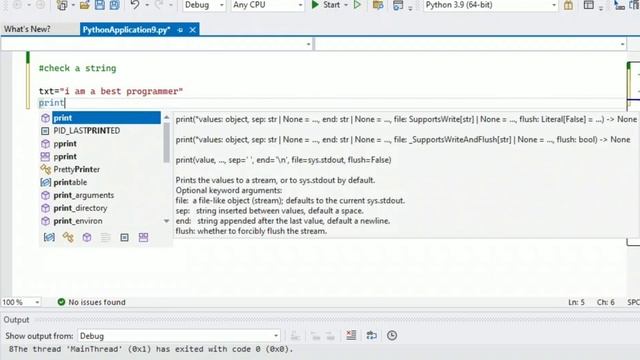Toggle the methods cube filter in completion list
Viewport: 640px width, 360px height.
tap(87, 237)
